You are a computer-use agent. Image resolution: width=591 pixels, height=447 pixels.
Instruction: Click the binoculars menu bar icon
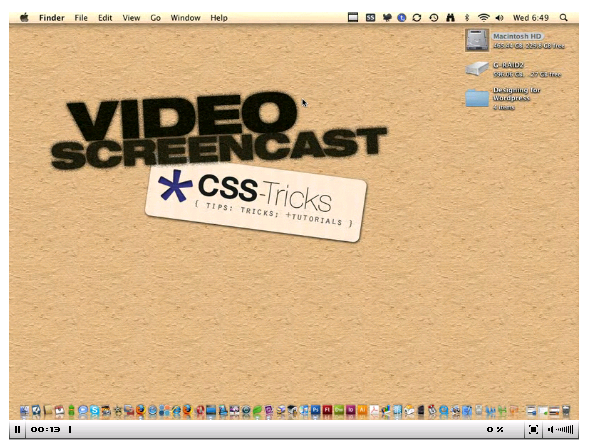coord(450,18)
